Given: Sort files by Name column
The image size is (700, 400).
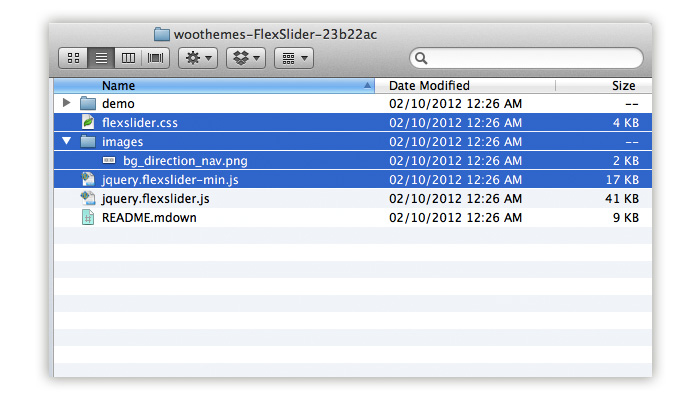Looking at the screenshot, I should point(214,85).
